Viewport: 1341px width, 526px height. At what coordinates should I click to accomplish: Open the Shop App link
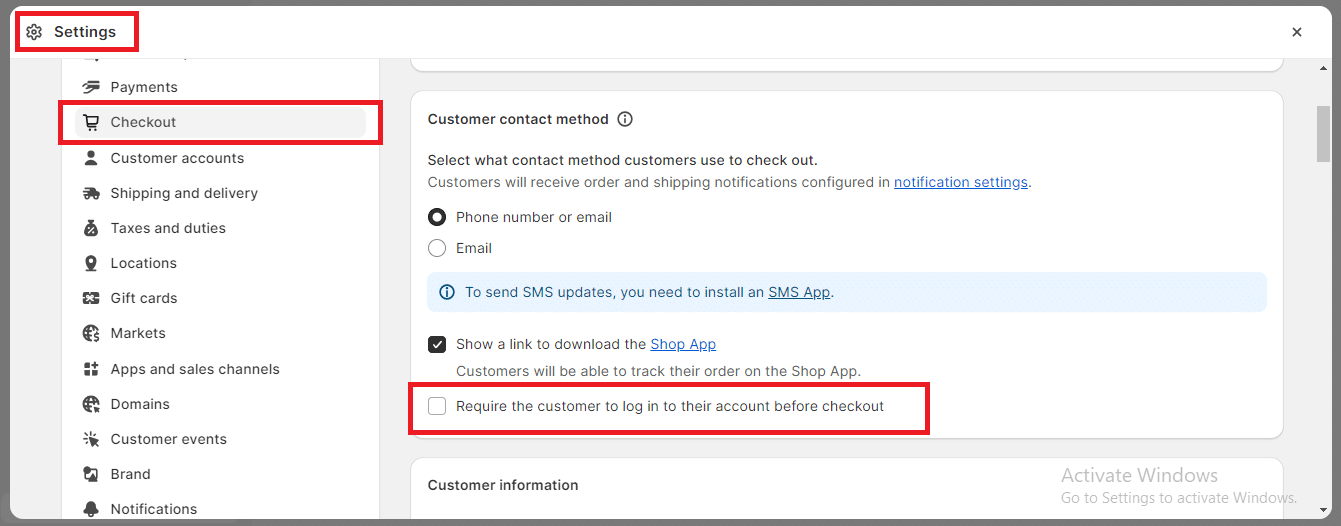click(683, 344)
